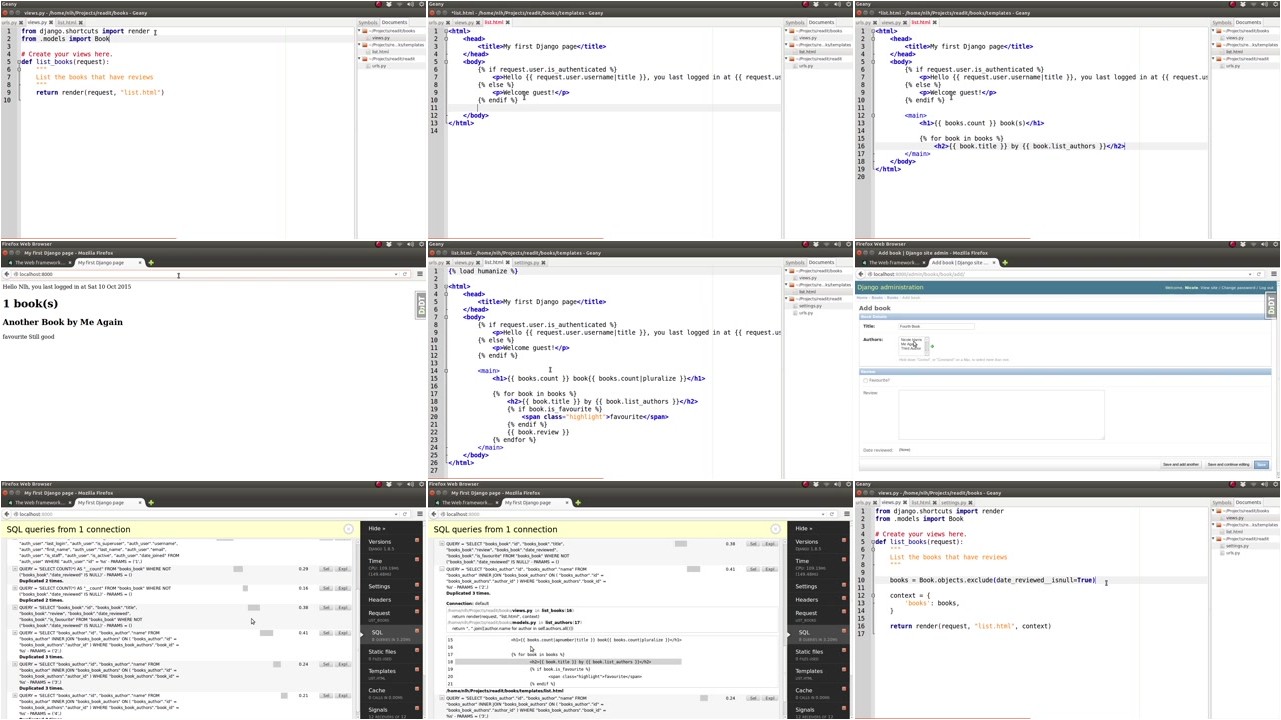Expand the SQL query row timed 0.21
The width and height of the screenshot is (1281, 720).
tap(15, 695)
